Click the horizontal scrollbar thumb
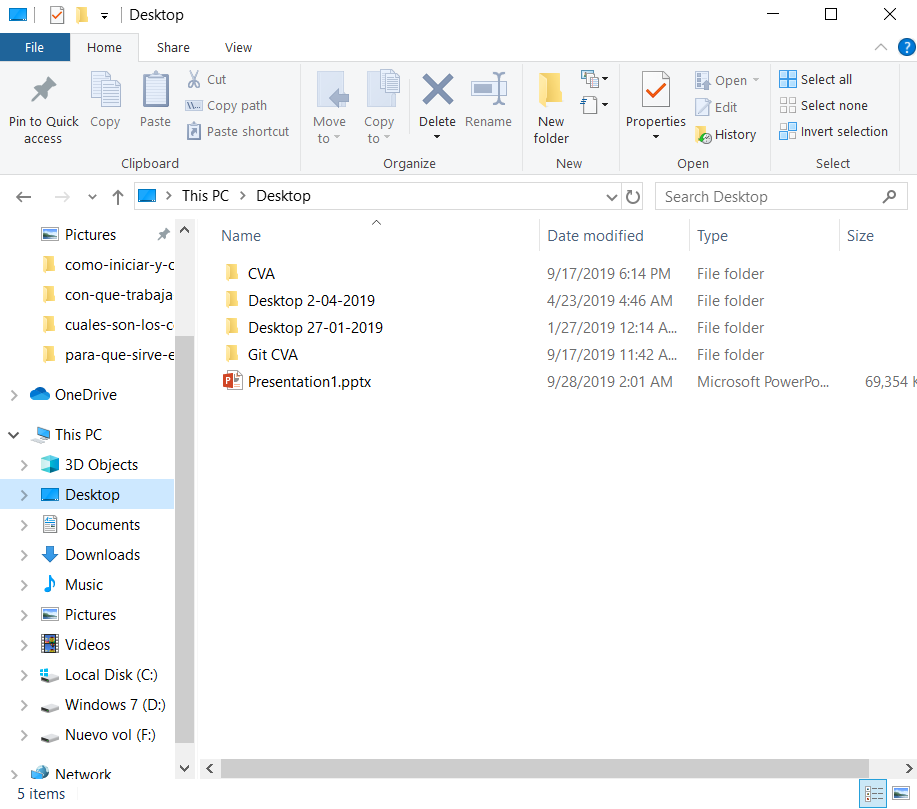 (x=544, y=768)
